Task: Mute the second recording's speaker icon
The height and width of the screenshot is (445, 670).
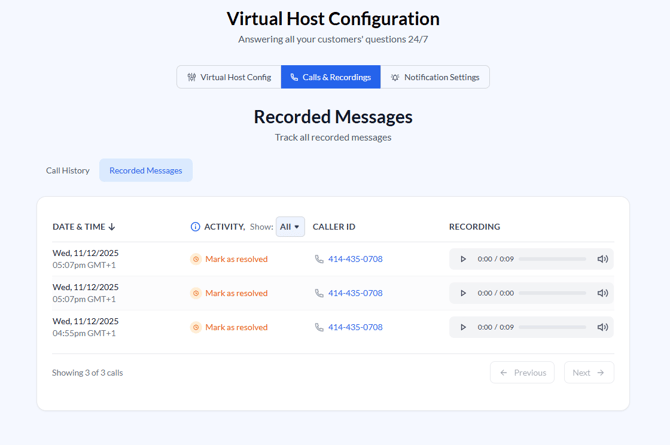Action: [602, 293]
